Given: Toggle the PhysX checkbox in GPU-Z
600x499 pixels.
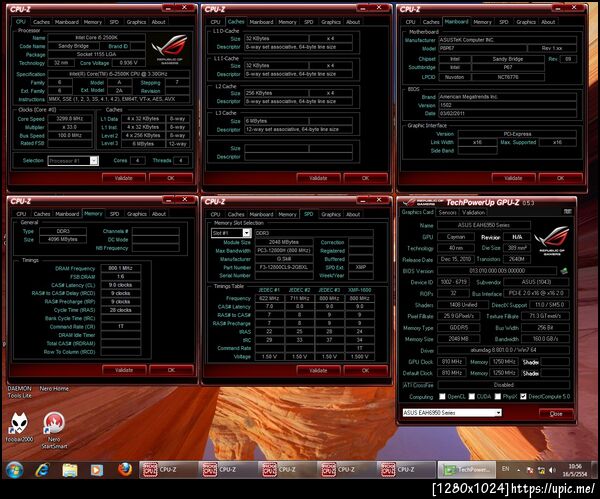Looking at the screenshot, I should 497,396.
